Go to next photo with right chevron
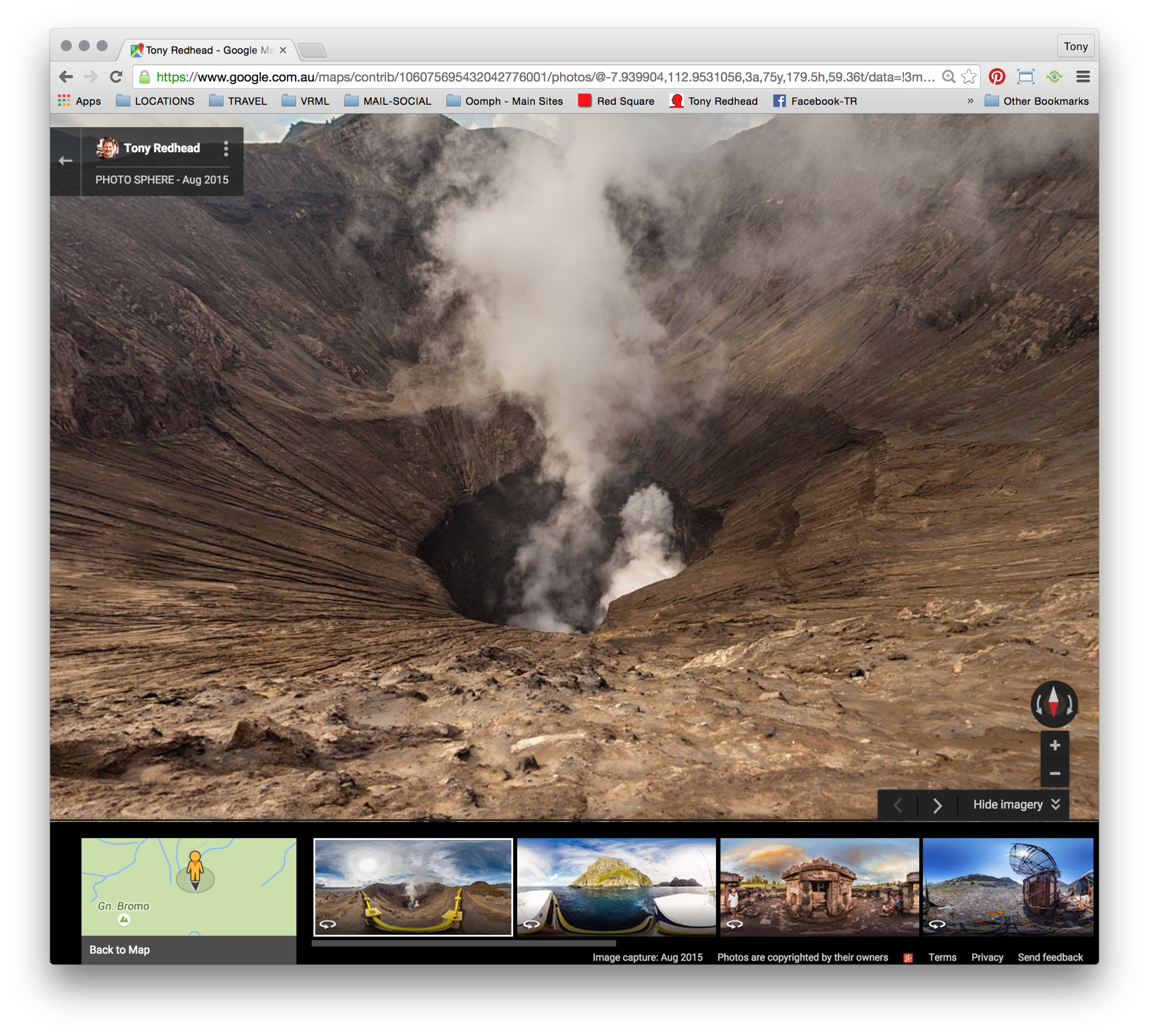1149x1036 pixels. point(937,805)
